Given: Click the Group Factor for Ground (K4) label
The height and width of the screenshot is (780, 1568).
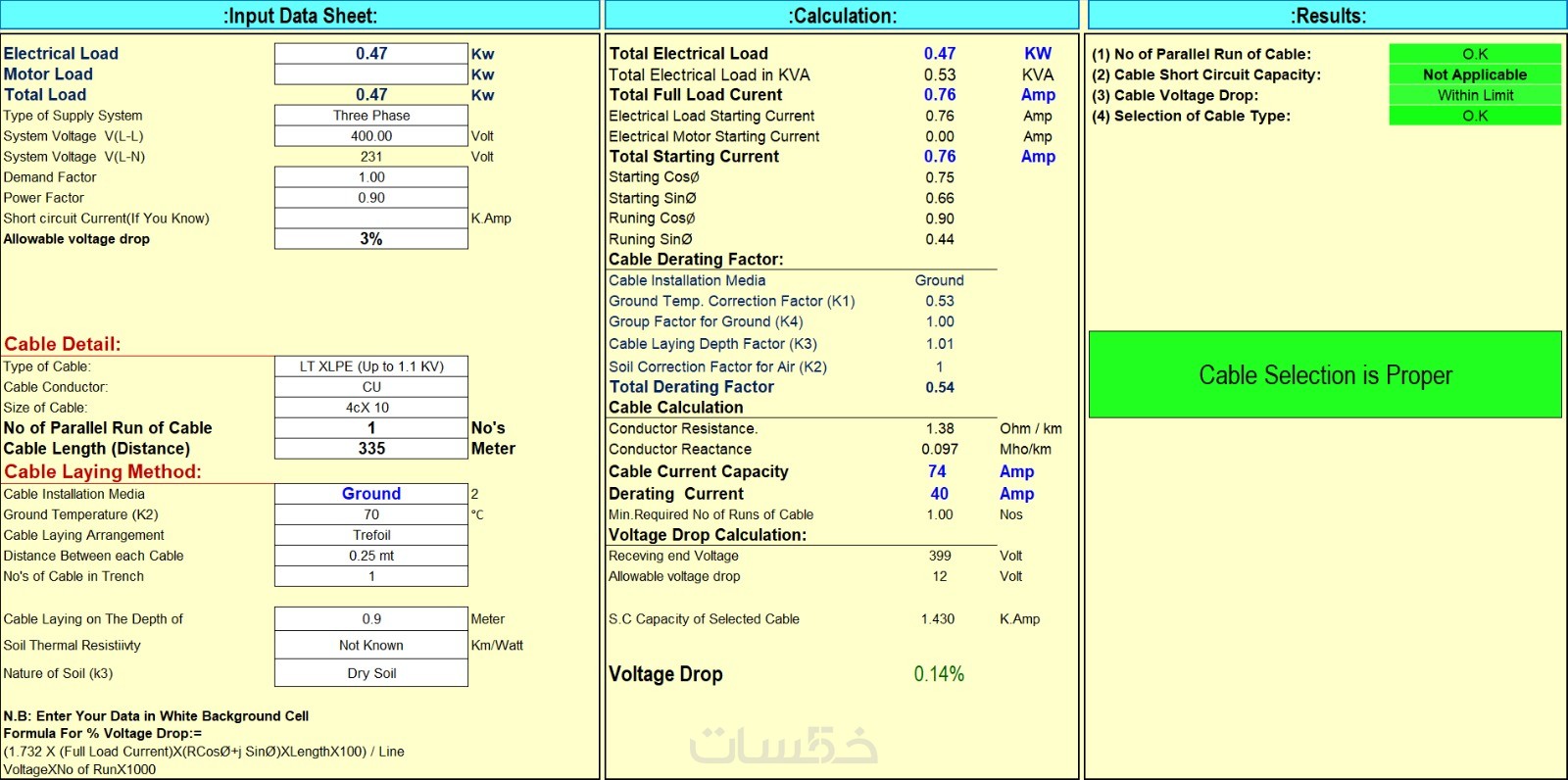Looking at the screenshot, I should (x=706, y=321).
